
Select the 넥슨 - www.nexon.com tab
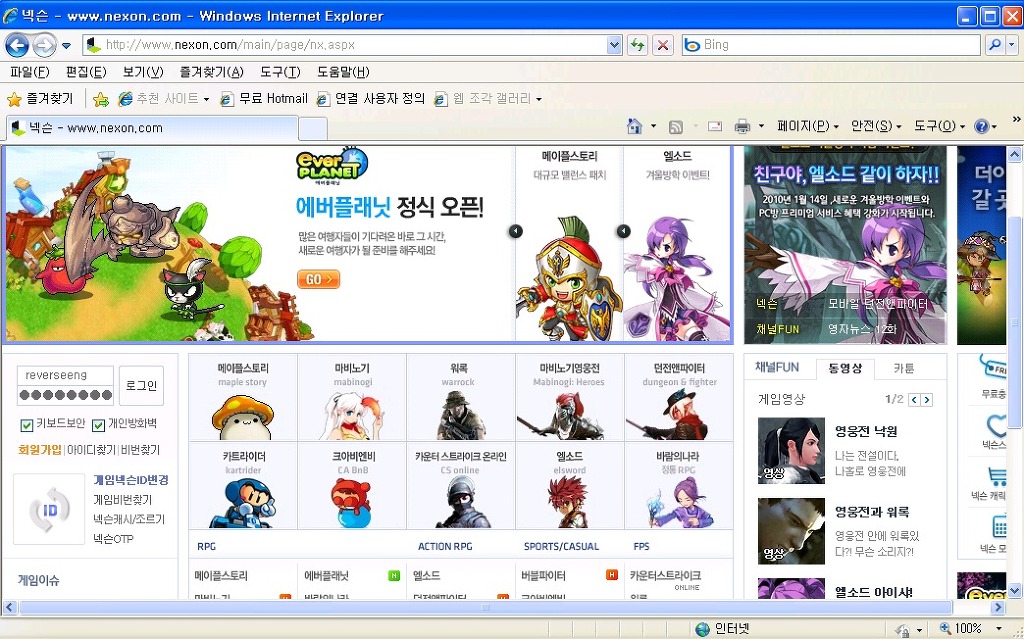152,128
